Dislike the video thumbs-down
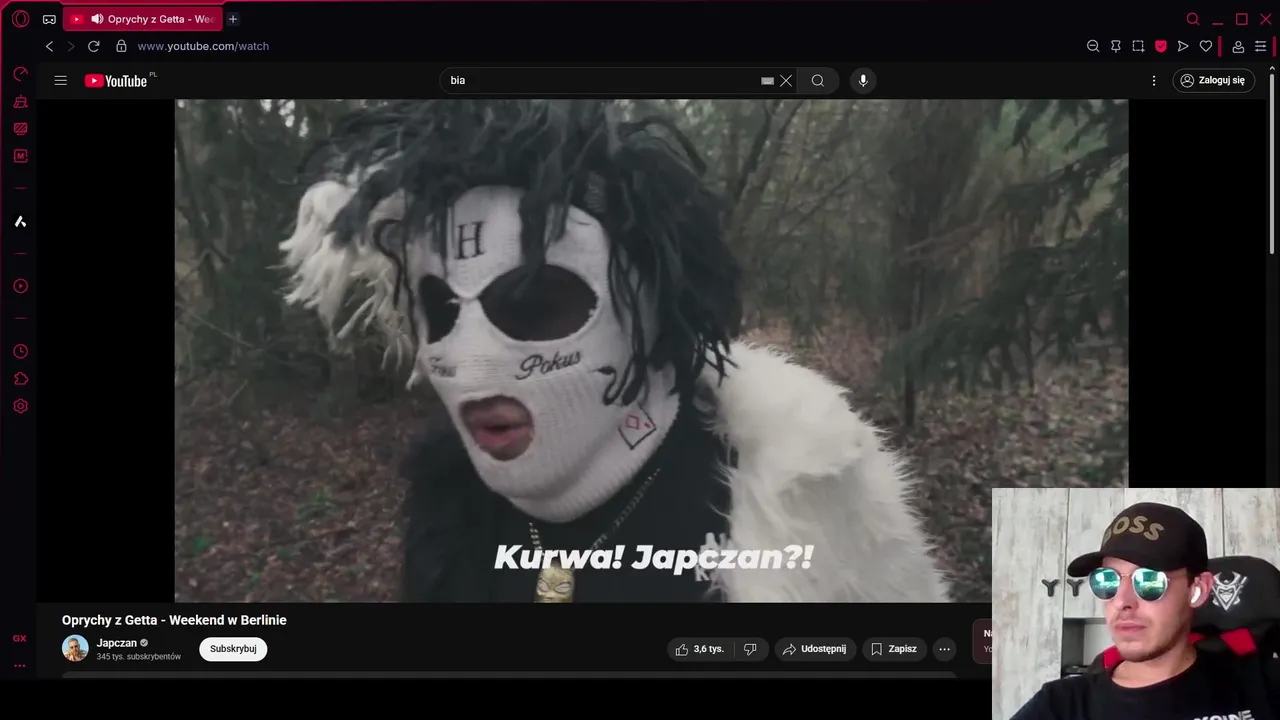 coord(750,649)
